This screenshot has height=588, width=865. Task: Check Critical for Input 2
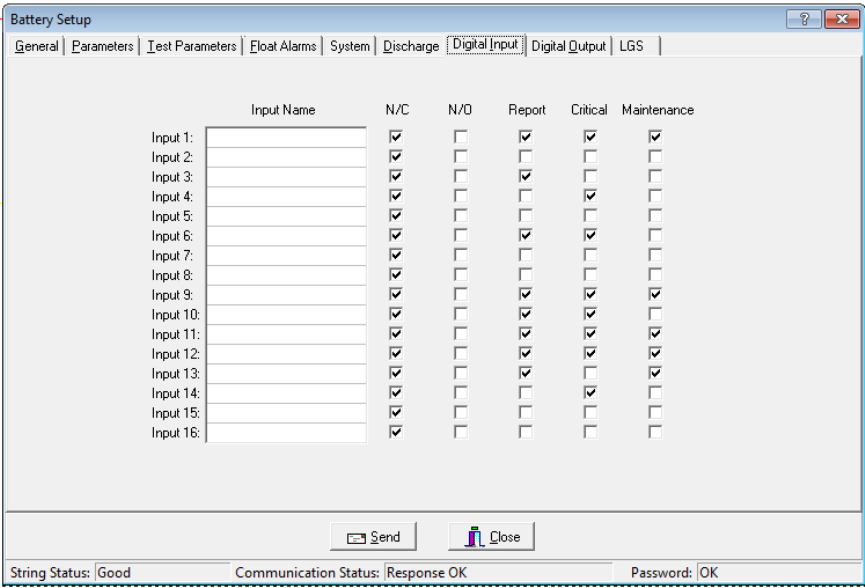[591, 157]
